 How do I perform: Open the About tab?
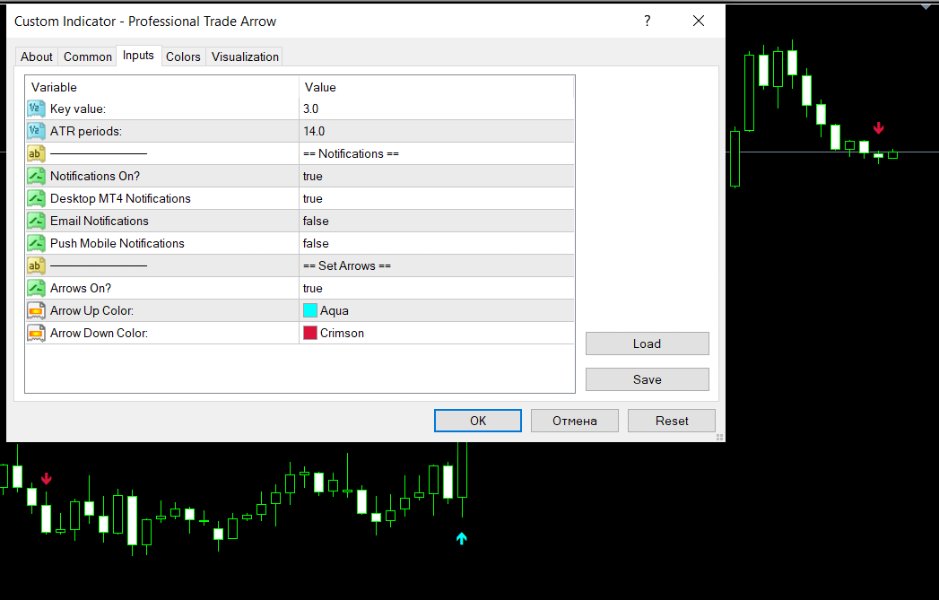coord(37,56)
